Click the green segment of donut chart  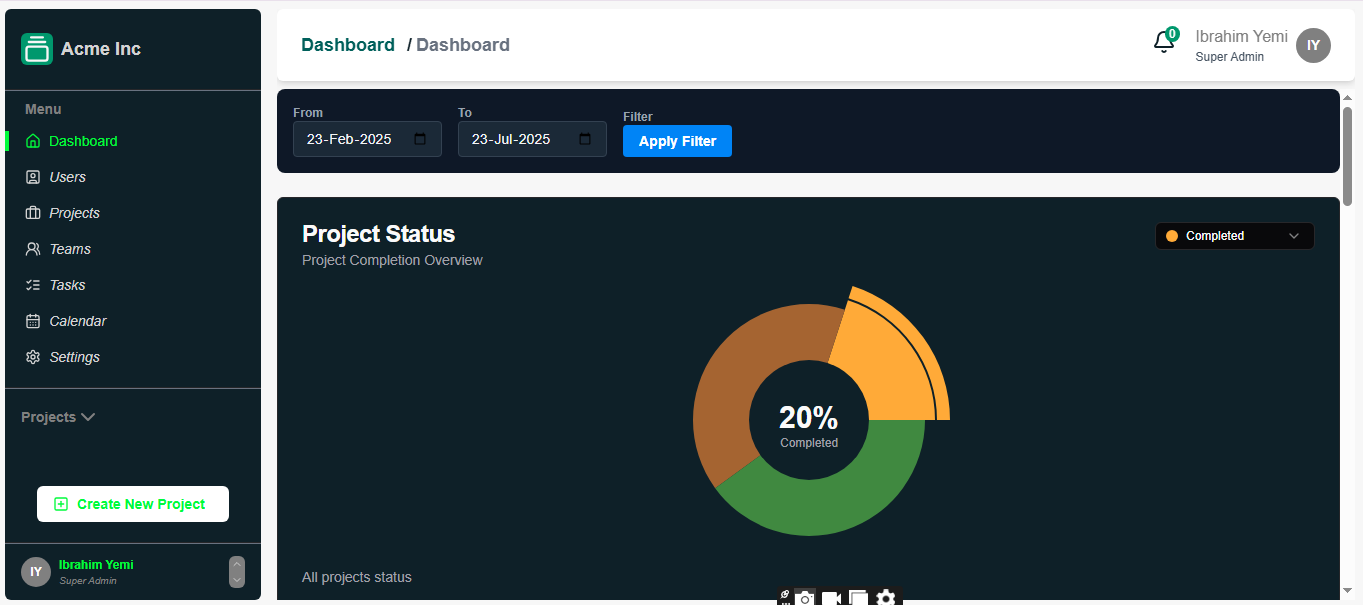pyautogui.click(x=830, y=500)
